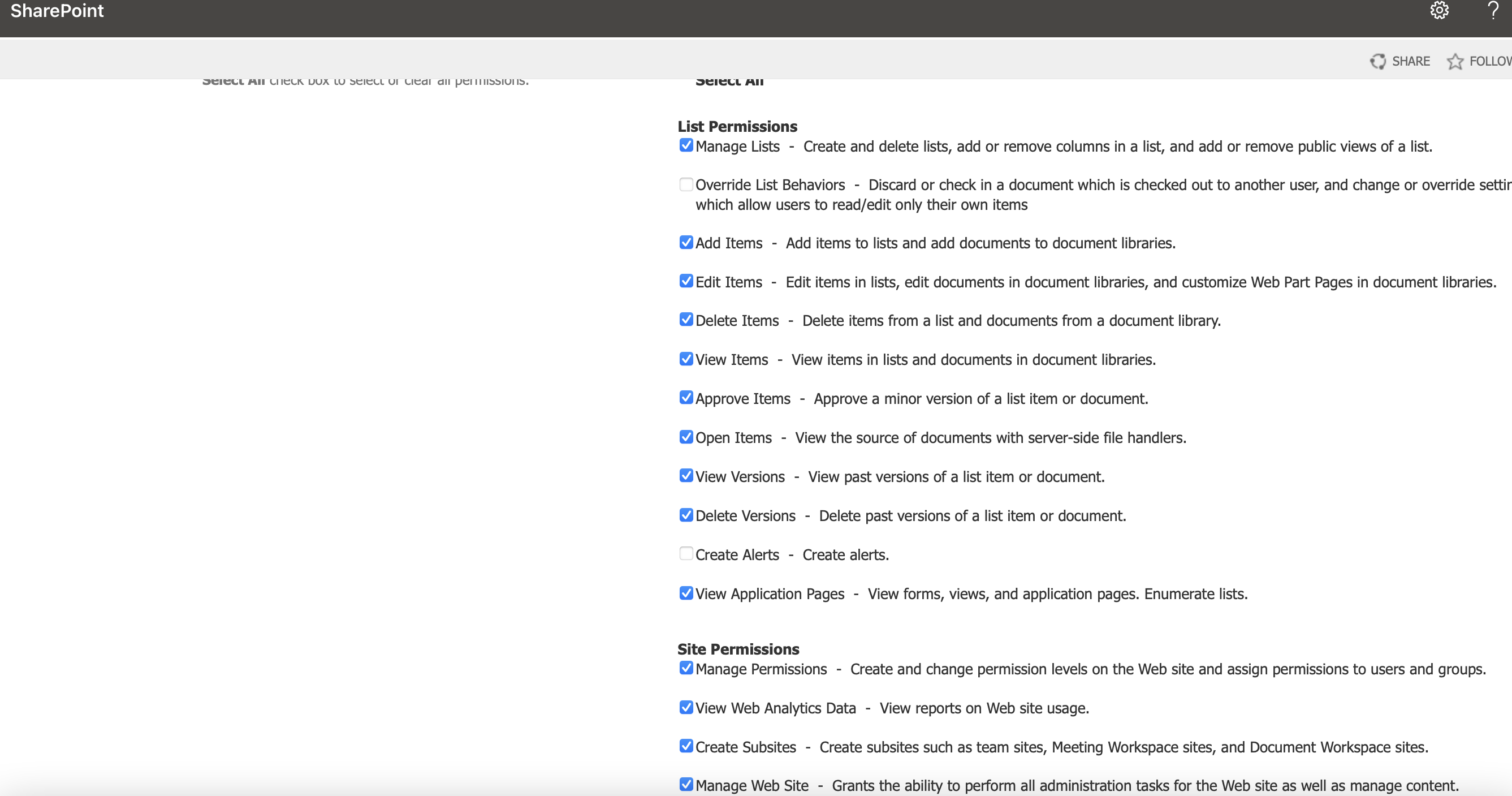Enable the Override List Behaviors permission
This screenshot has height=796, width=1512.
686,184
